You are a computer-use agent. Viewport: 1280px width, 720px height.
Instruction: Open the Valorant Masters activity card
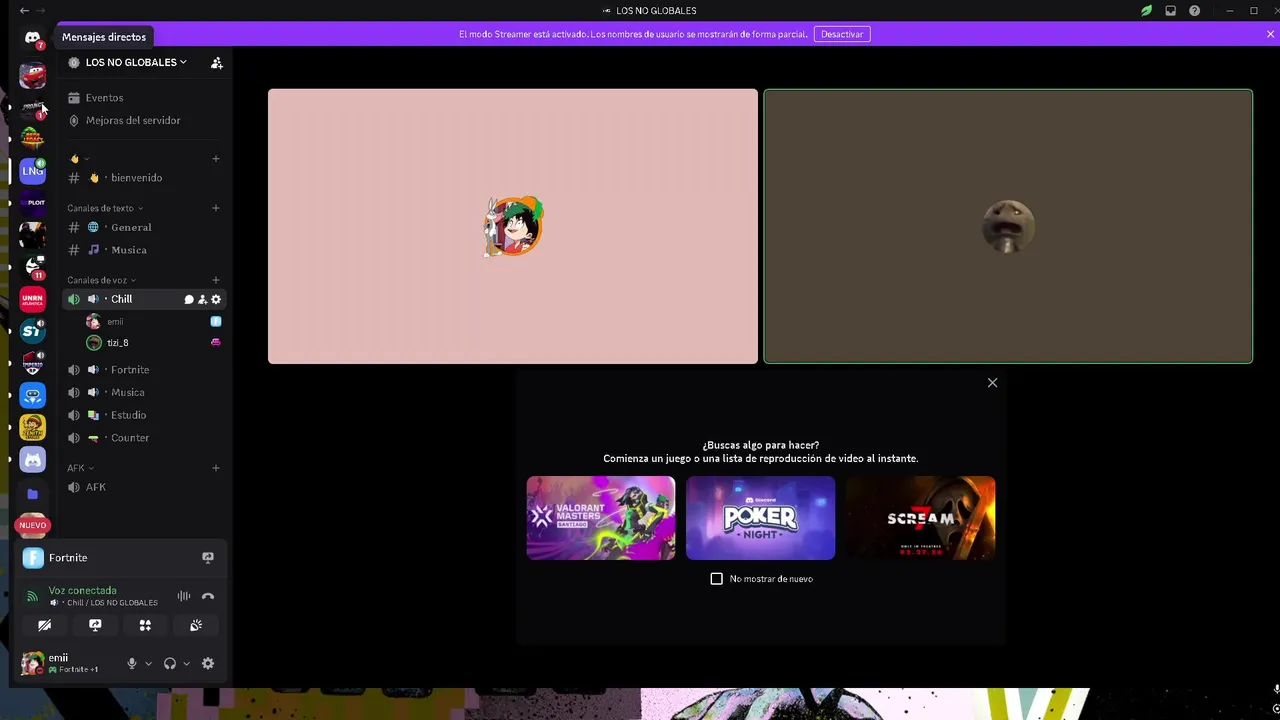pos(601,518)
